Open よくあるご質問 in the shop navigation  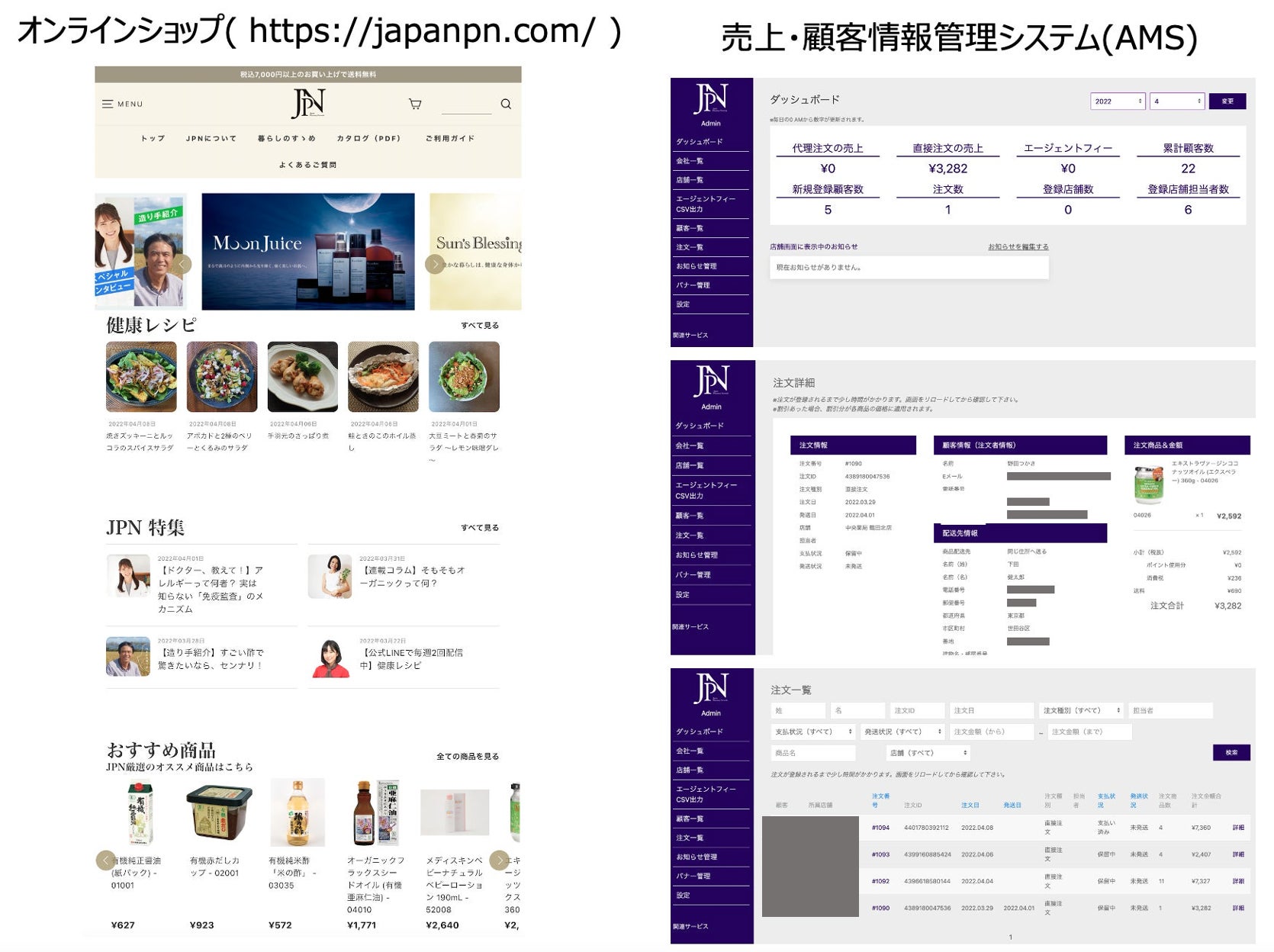tap(307, 165)
